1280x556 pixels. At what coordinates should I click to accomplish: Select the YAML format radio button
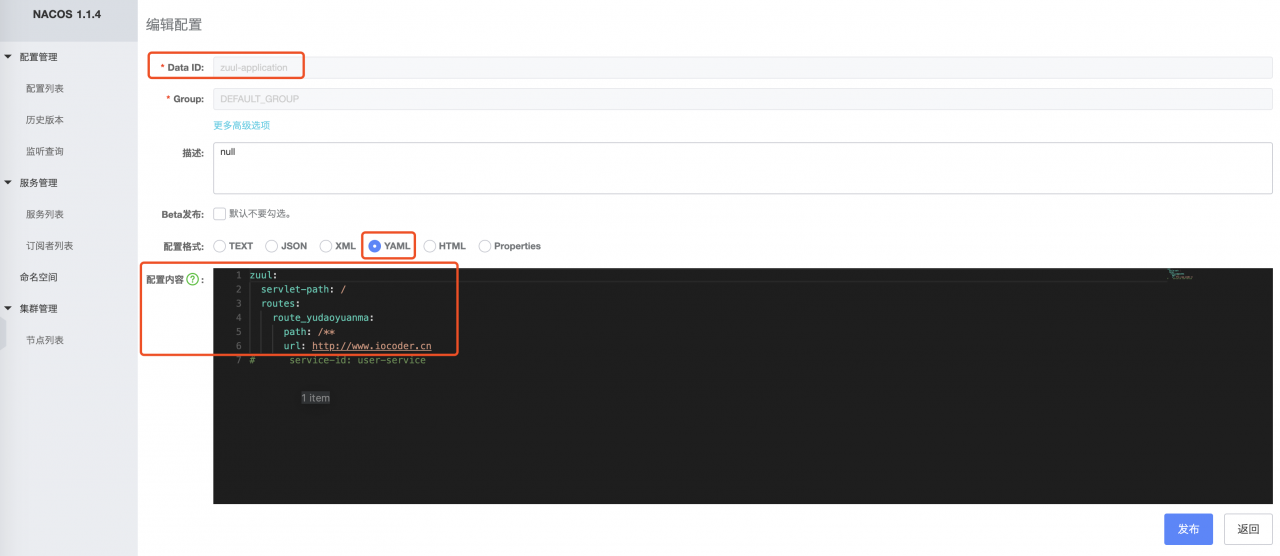click(375, 246)
